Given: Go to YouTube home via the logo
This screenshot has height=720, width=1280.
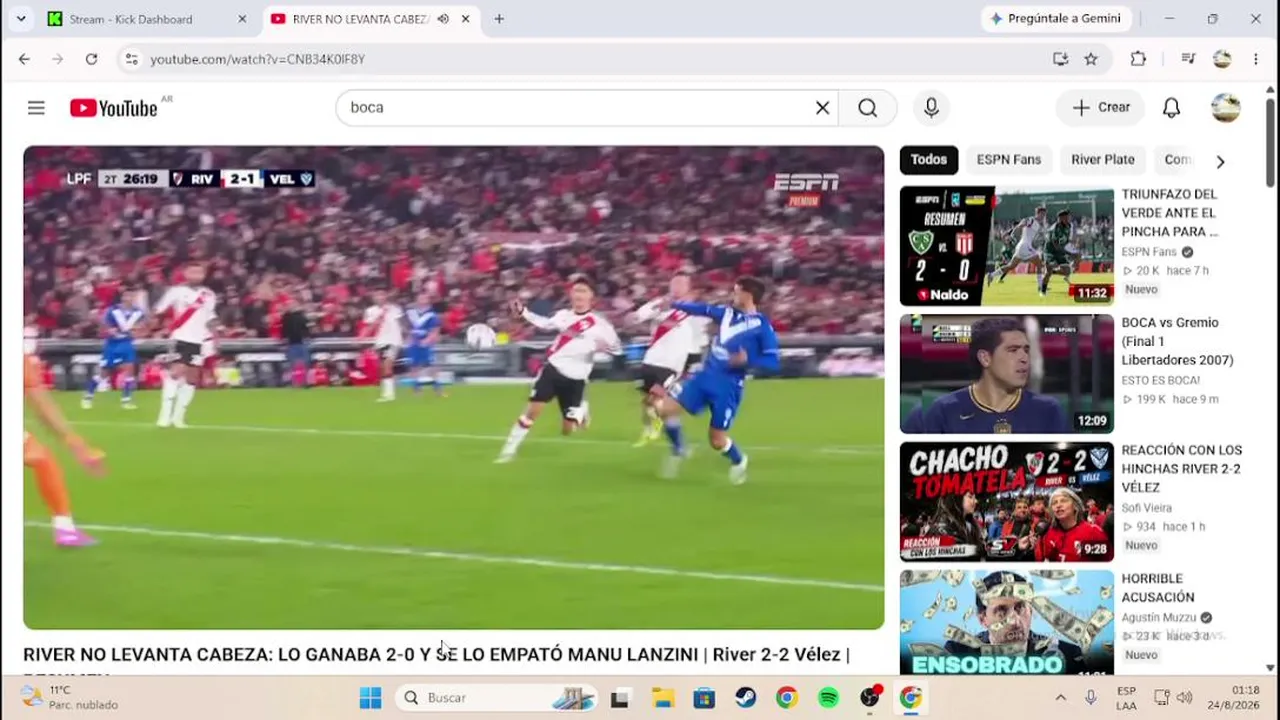Looking at the screenshot, I should (x=114, y=108).
